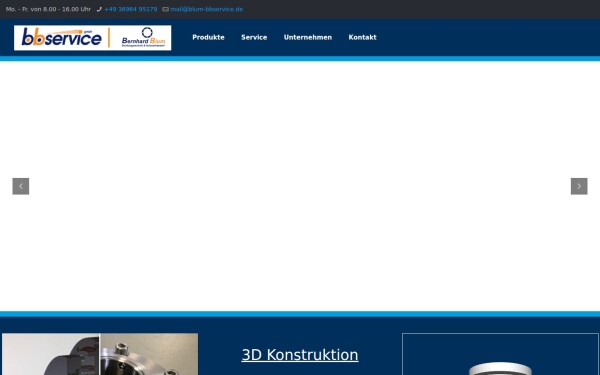Open the Service menu
This screenshot has width=600, height=375.
coord(254,38)
